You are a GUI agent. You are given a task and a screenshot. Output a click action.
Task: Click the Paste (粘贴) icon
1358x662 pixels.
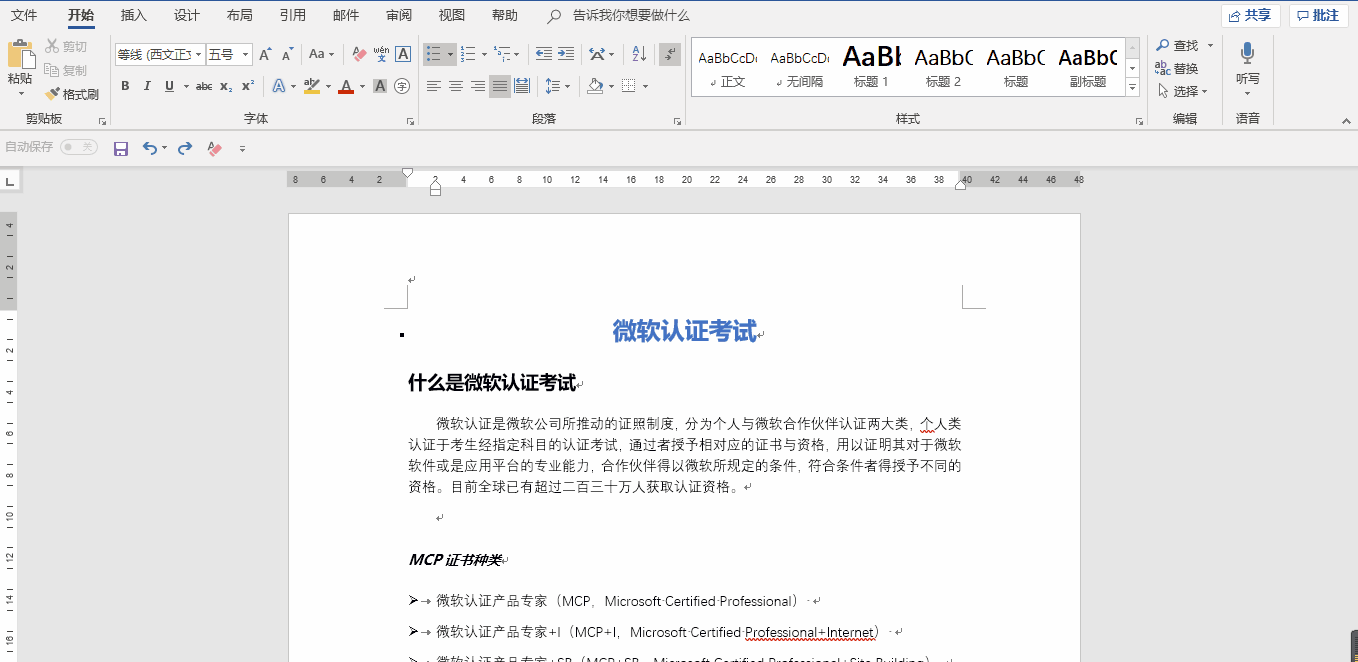click(20, 54)
